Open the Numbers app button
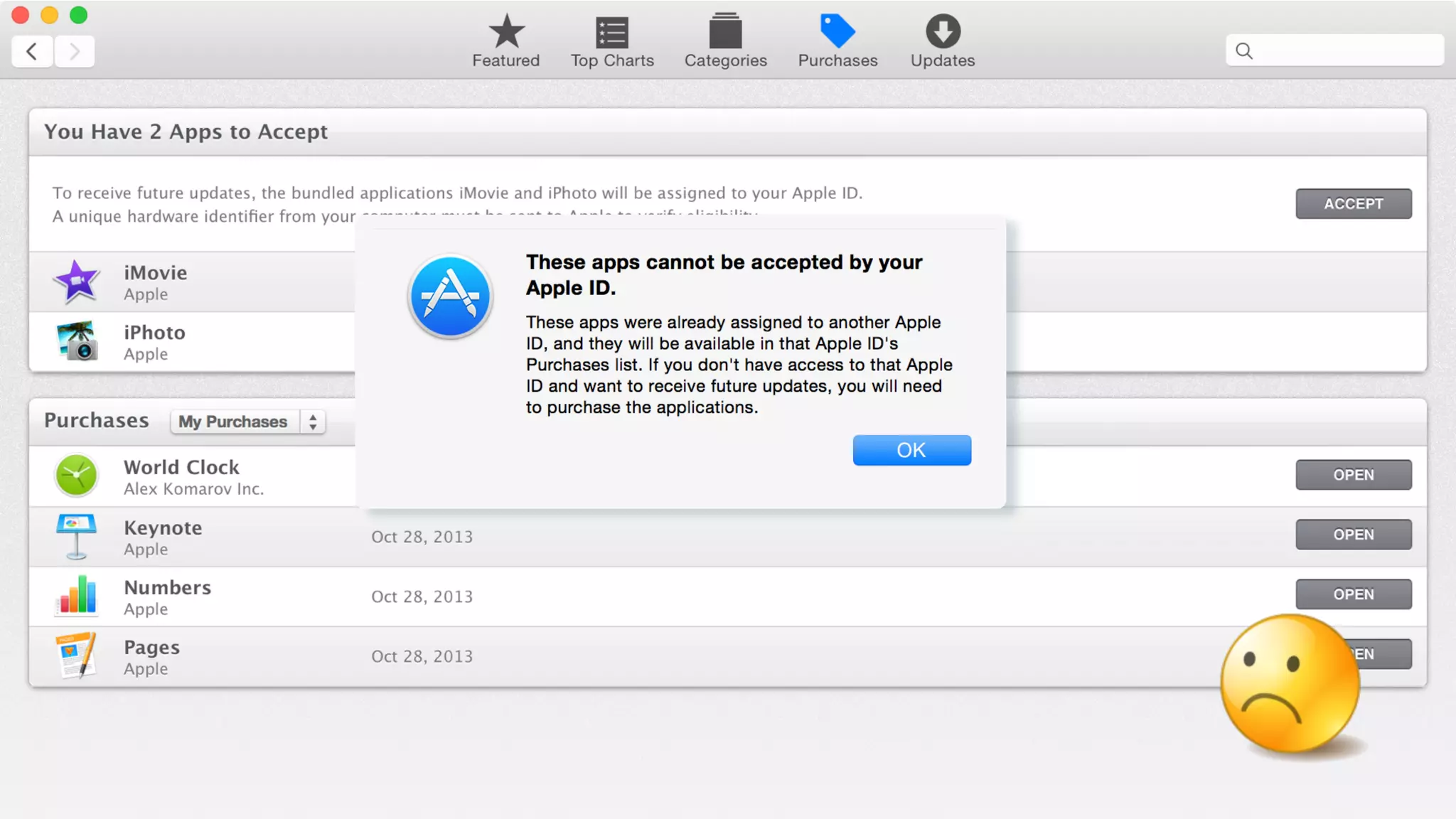Image resolution: width=1456 pixels, height=819 pixels. [1353, 594]
